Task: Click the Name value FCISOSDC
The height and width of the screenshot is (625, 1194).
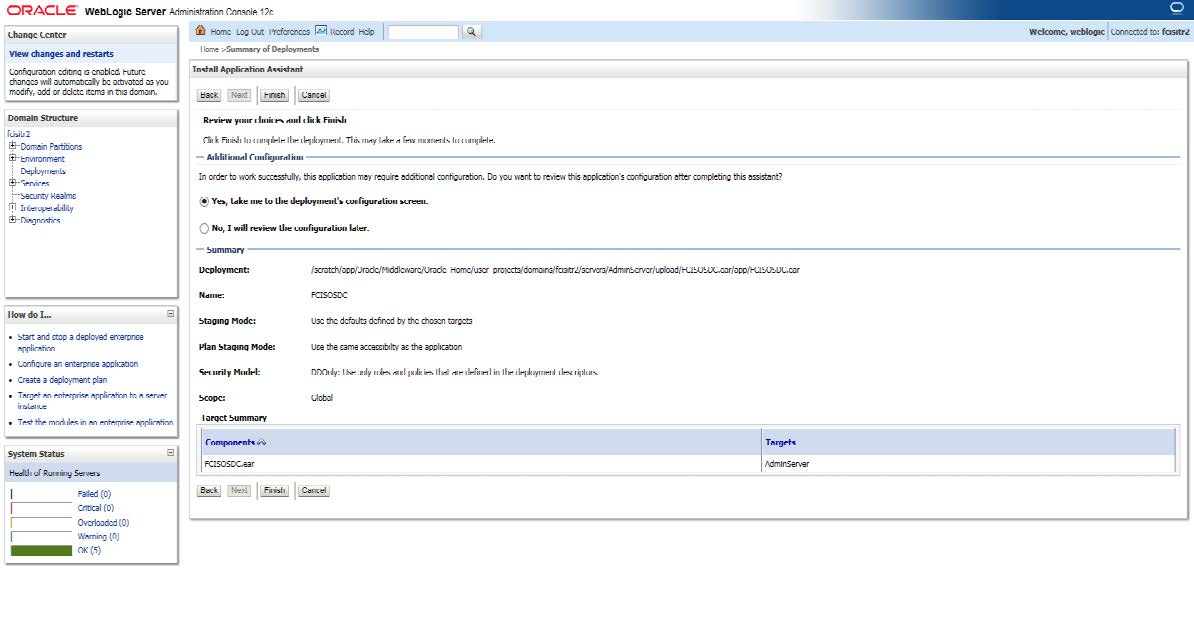Action: [329, 295]
